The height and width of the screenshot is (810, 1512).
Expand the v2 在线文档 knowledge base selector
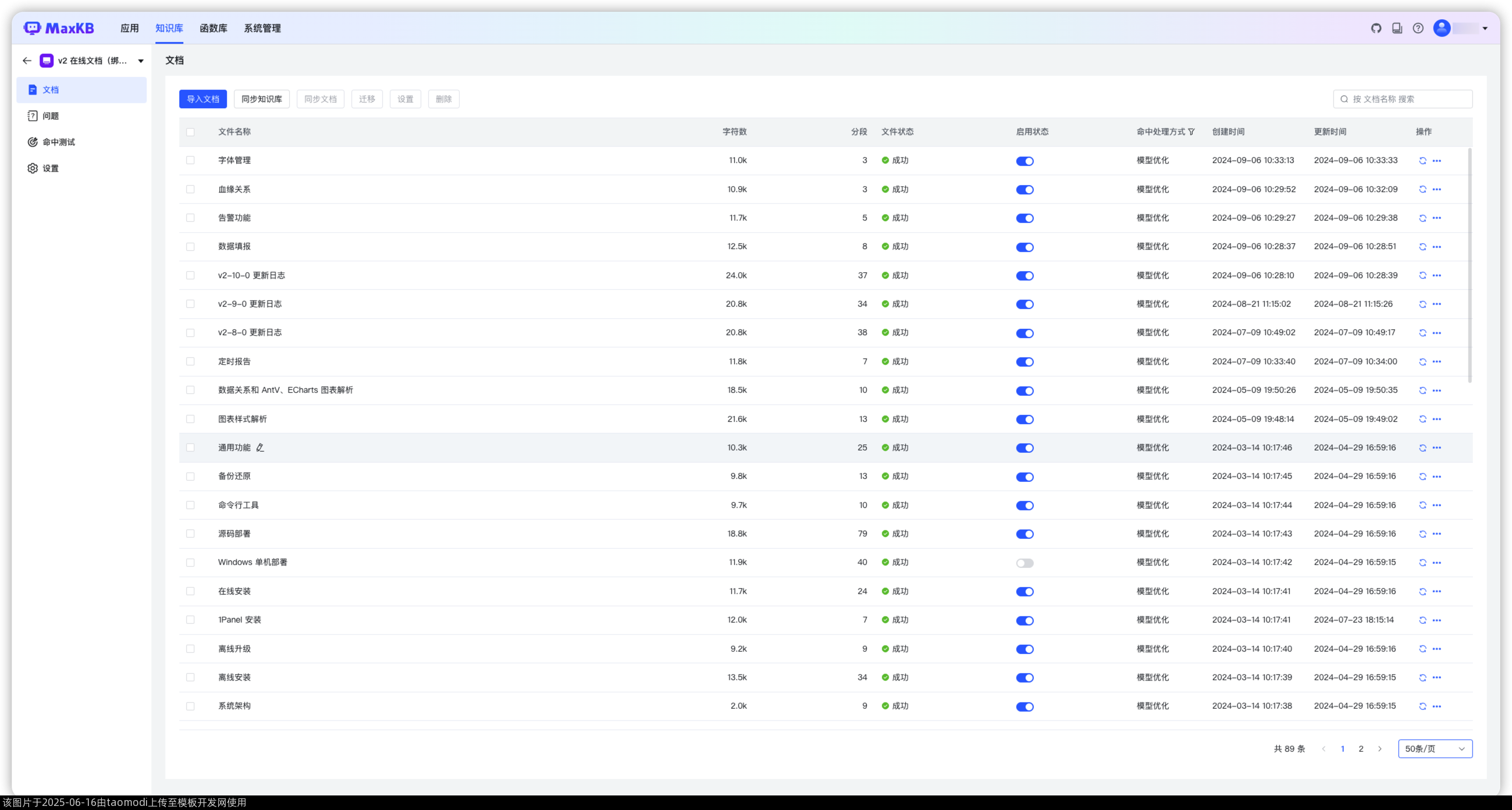pos(141,61)
